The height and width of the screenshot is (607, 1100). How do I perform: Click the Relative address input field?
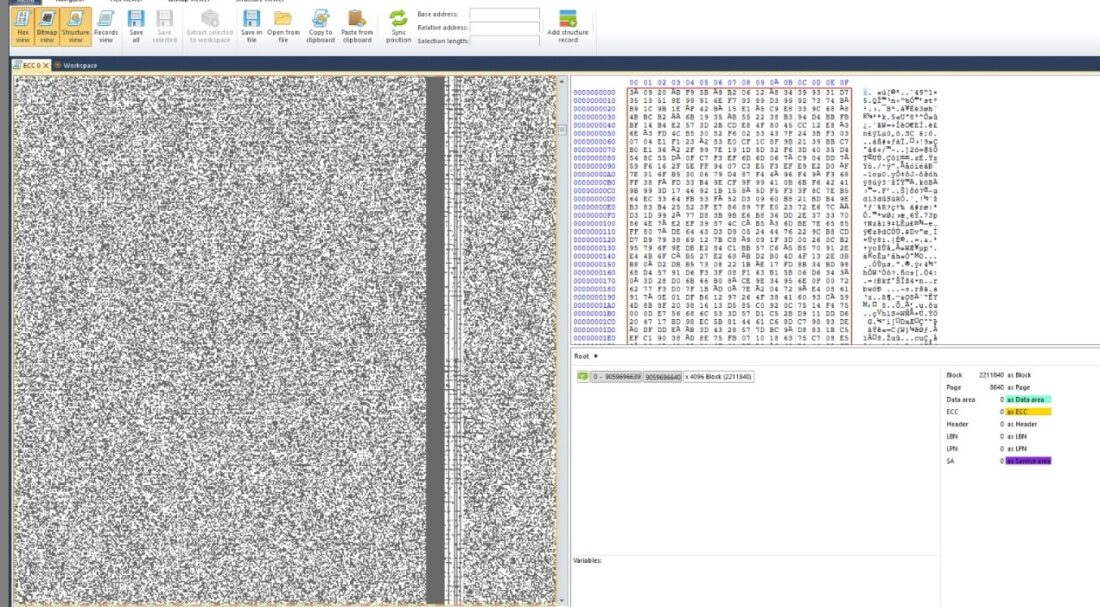pos(504,28)
